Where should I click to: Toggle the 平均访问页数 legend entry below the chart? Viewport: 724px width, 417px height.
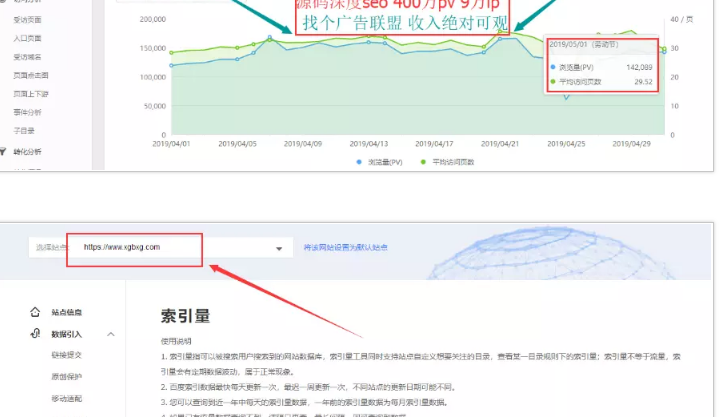447,162
